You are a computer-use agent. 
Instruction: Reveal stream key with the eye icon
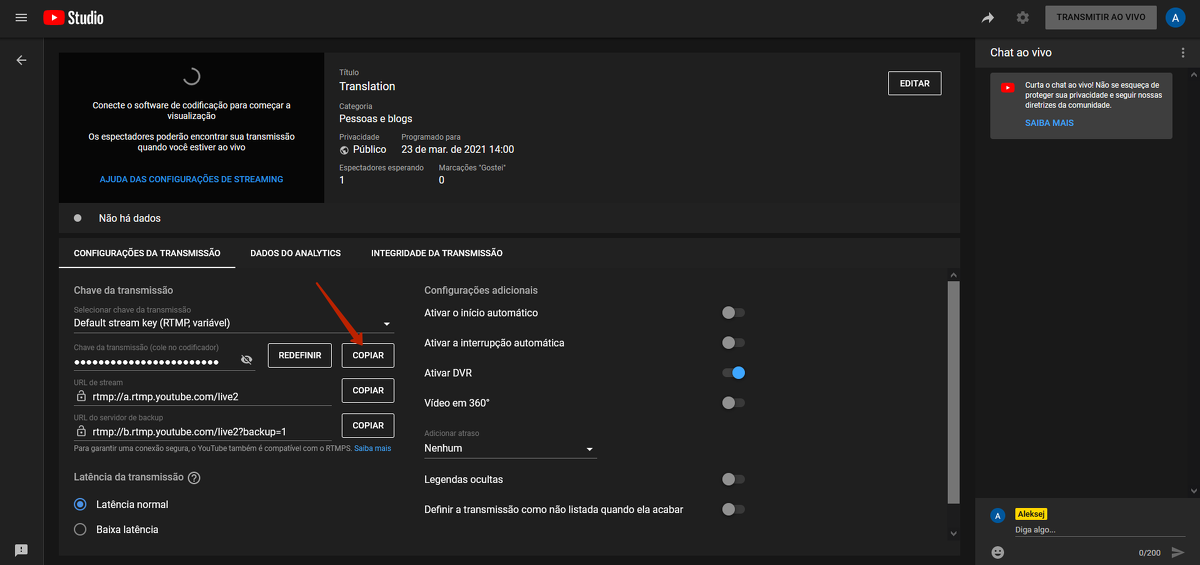(247, 360)
